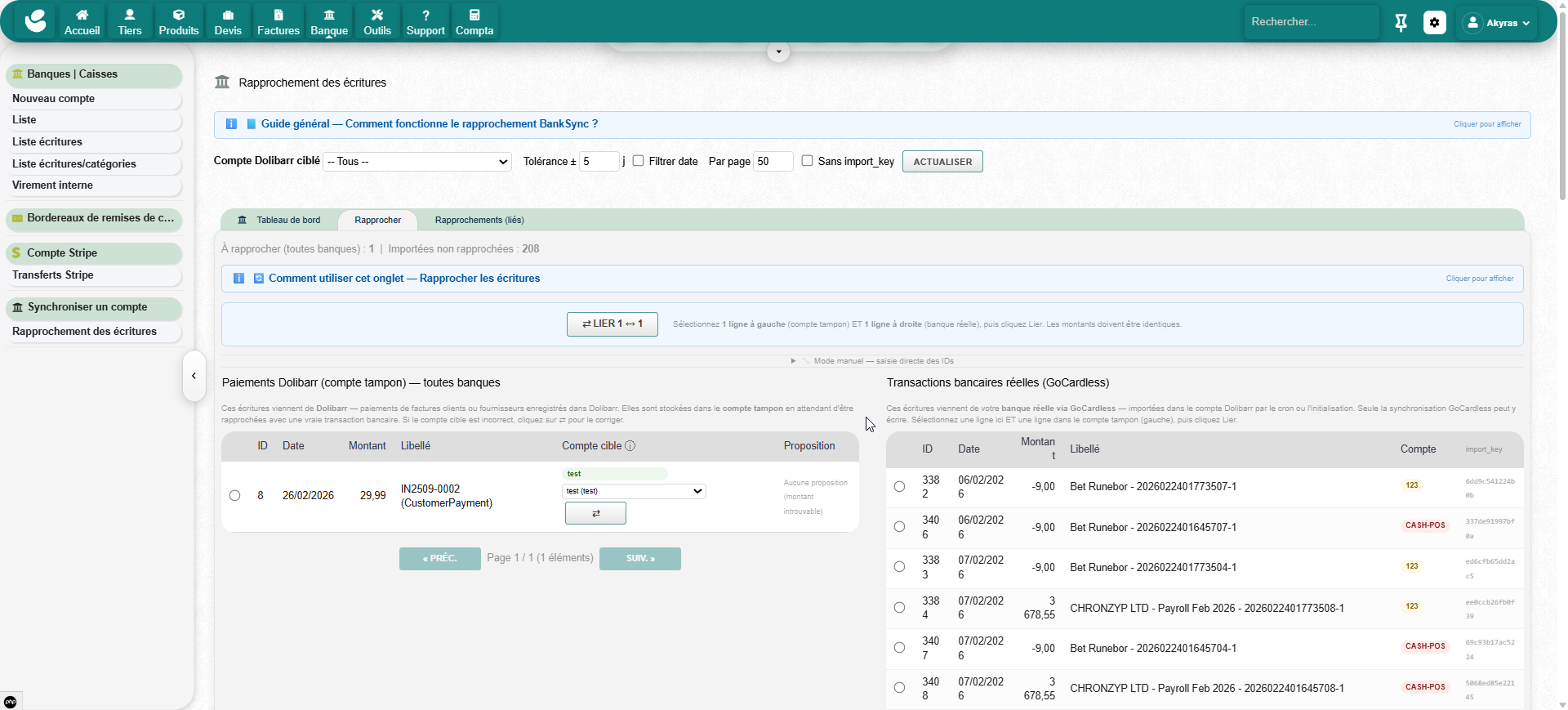Open the Compte Dolibarr ciblé dropdown
The width and height of the screenshot is (1568, 710).
pos(417,162)
